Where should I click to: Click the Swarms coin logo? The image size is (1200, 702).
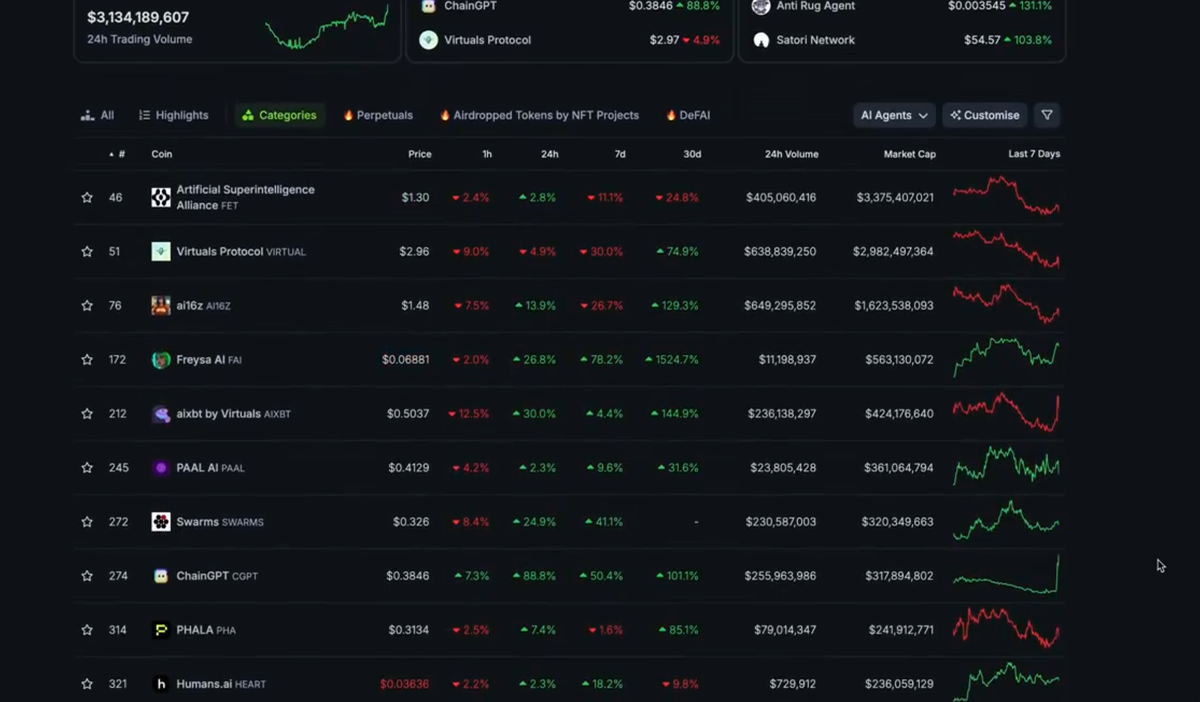tap(161, 522)
